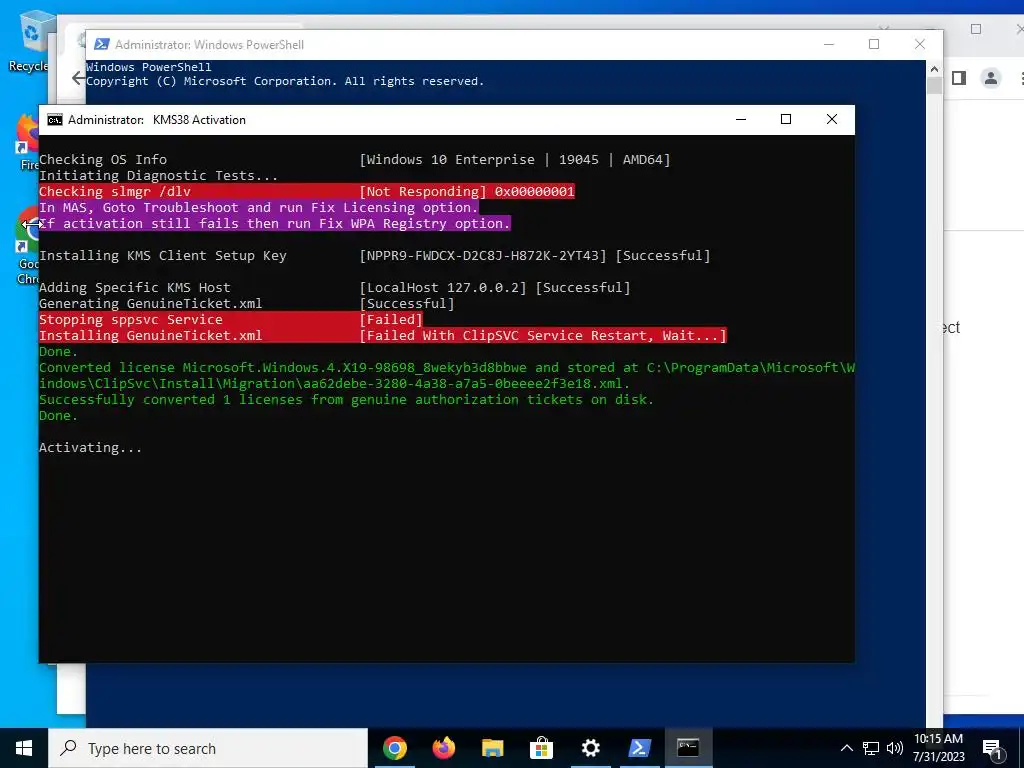Image resolution: width=1024 pixels, height=768 pixels.
Task: Open the notification center icon
Action: pyautogui.click(x=993, y=749)
